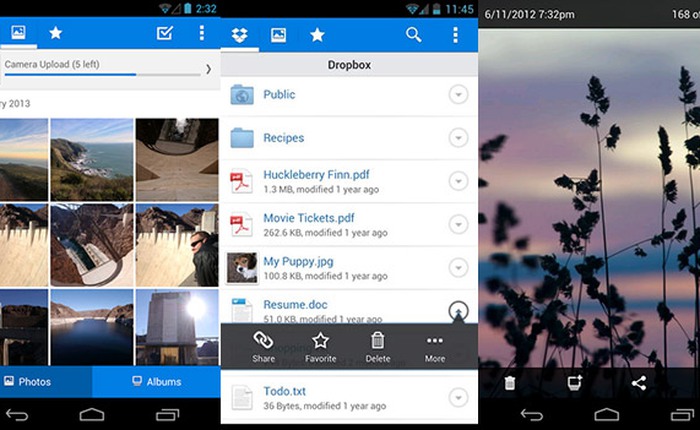Viewport: 700px width, 430px height.
Task: Tap Android back button on photo viewer screen
Action: point(531,415)
